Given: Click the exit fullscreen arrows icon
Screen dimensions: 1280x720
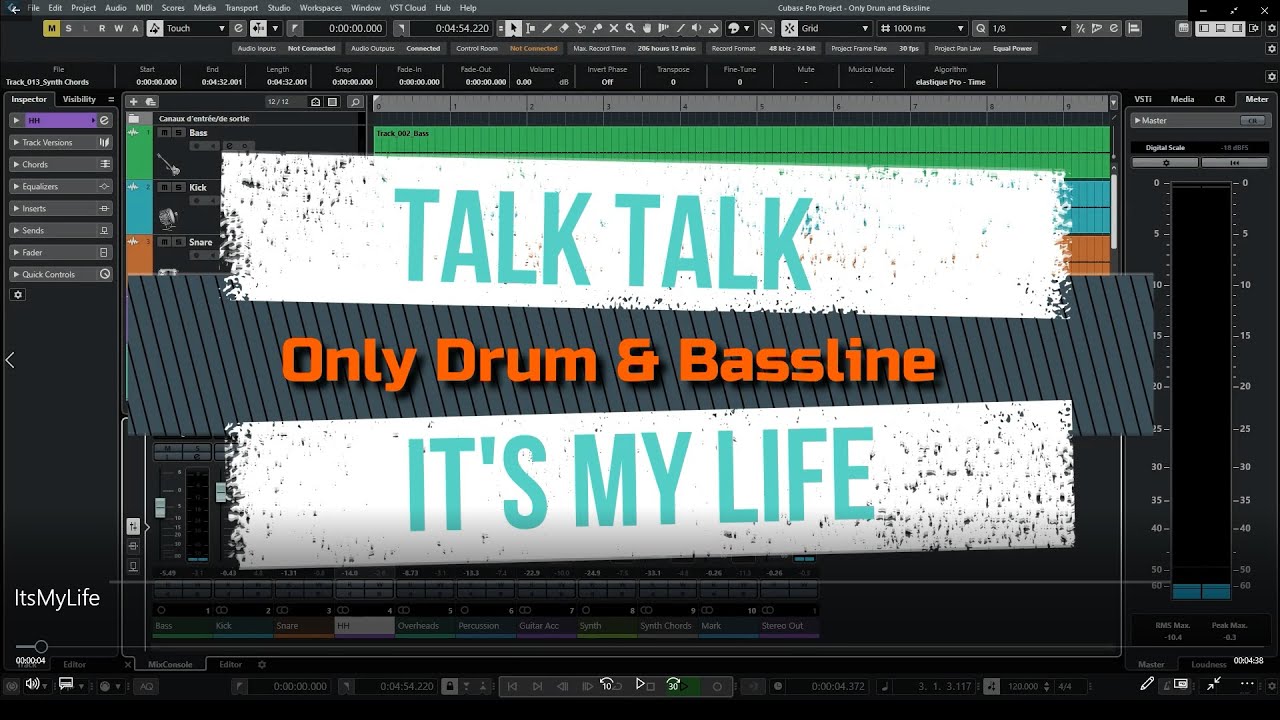Looking at the screenshot, I should point(1214,684).
